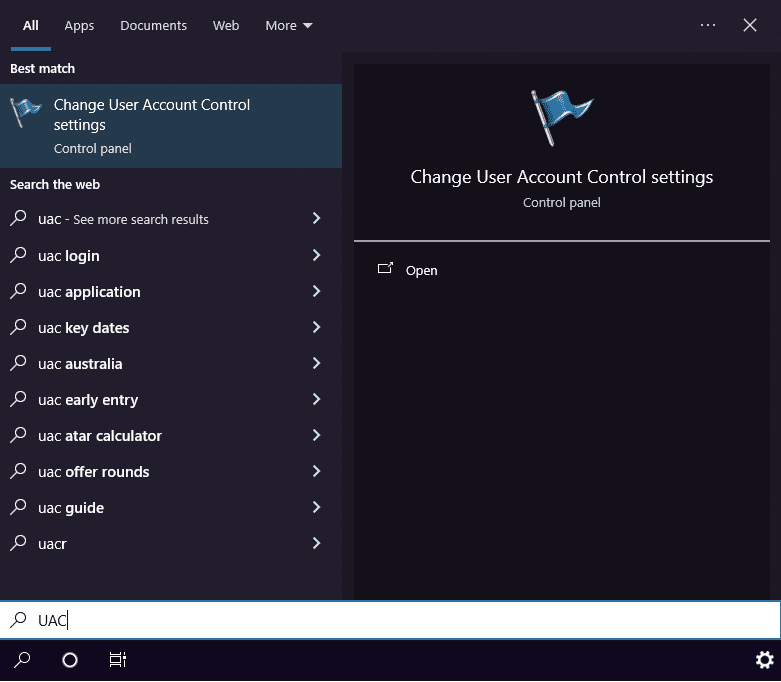This screenshot has height=682, width=781.
Task: Expand chevron next to 'uac key dates'
Action: click(316, 327)
